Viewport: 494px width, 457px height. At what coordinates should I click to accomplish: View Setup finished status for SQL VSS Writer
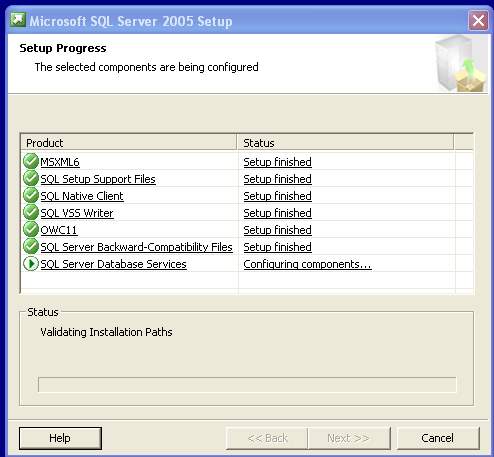[277, 213]
